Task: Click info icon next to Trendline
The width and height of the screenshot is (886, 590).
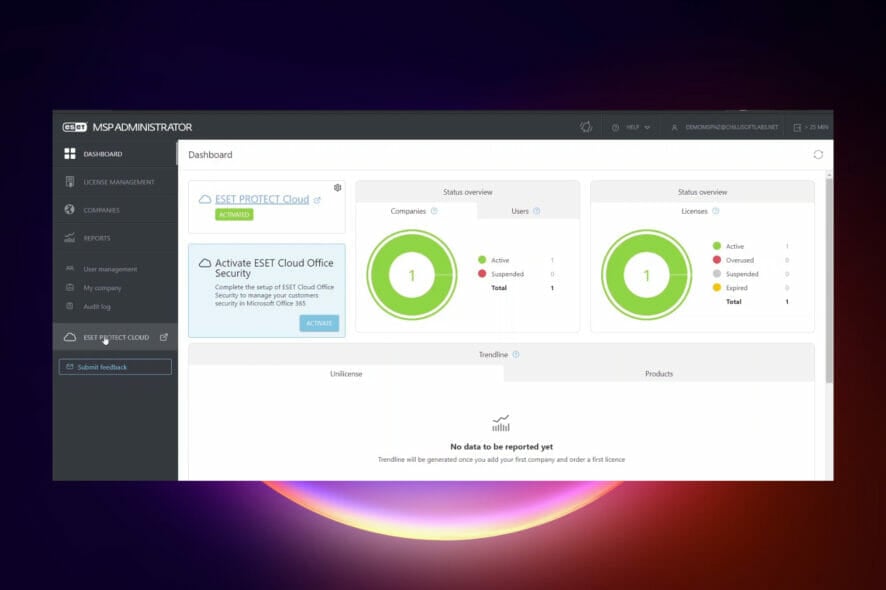Action: point(516,354)
